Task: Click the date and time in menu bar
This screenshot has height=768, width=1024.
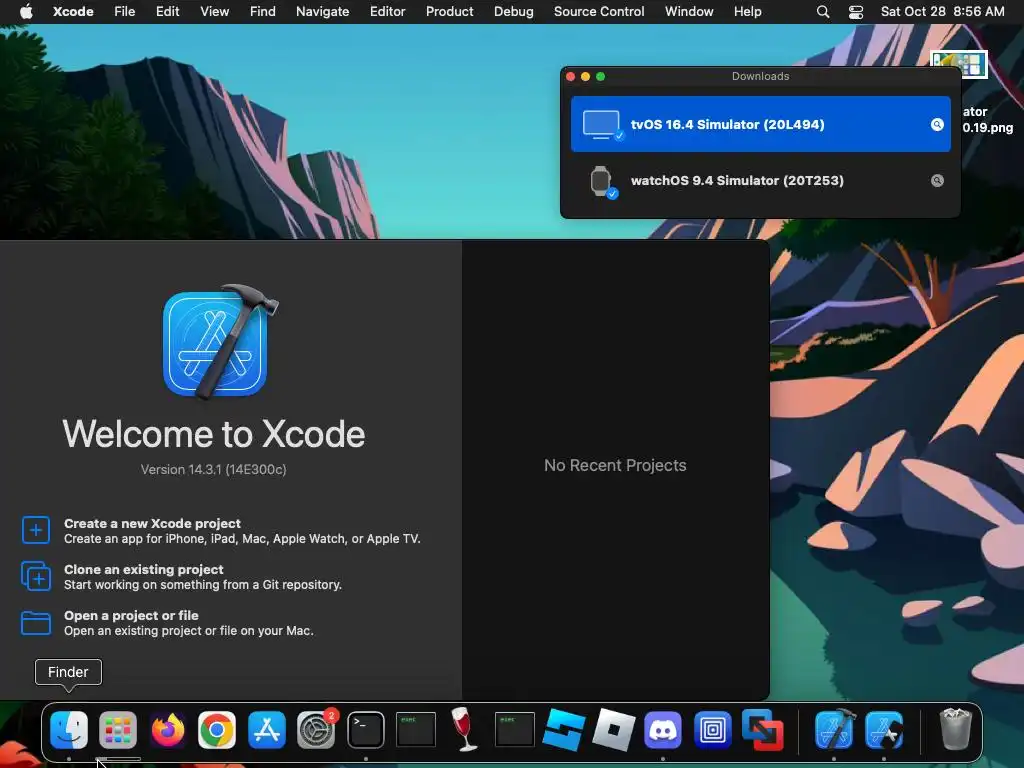Action: (942, 12)
